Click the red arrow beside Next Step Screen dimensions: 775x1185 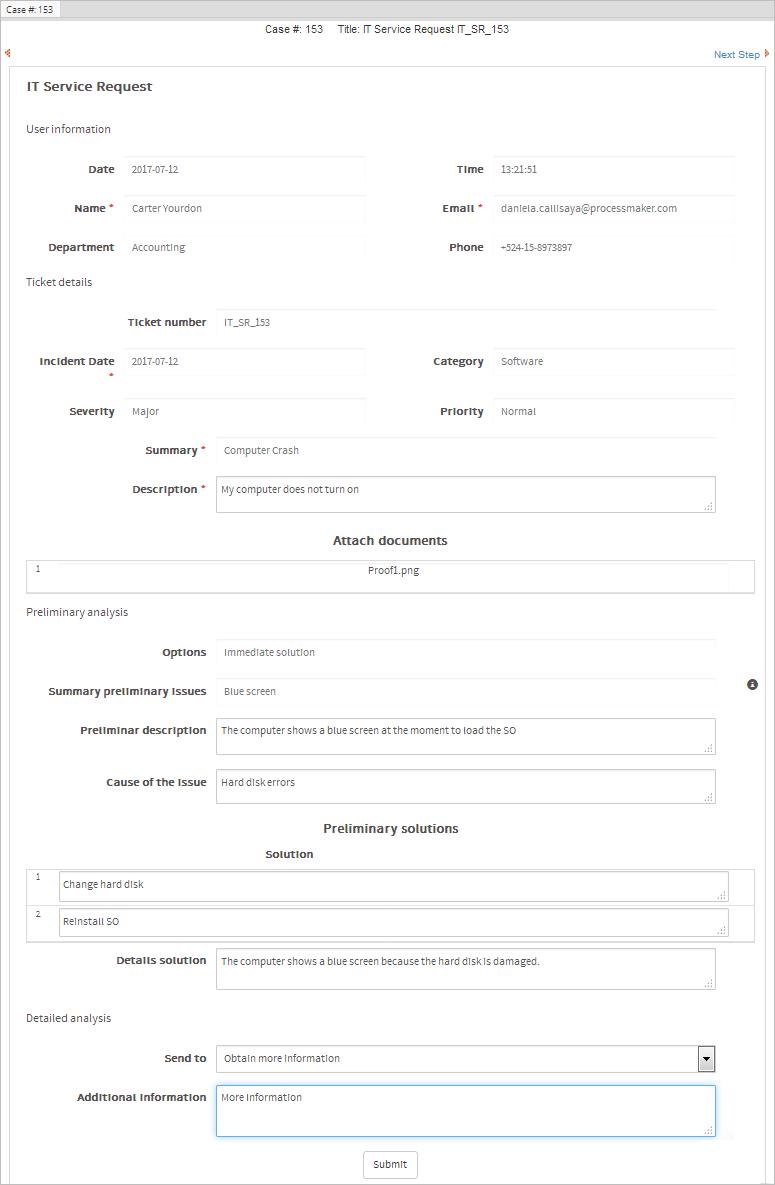pyautogui.click(x=767, y=54)
